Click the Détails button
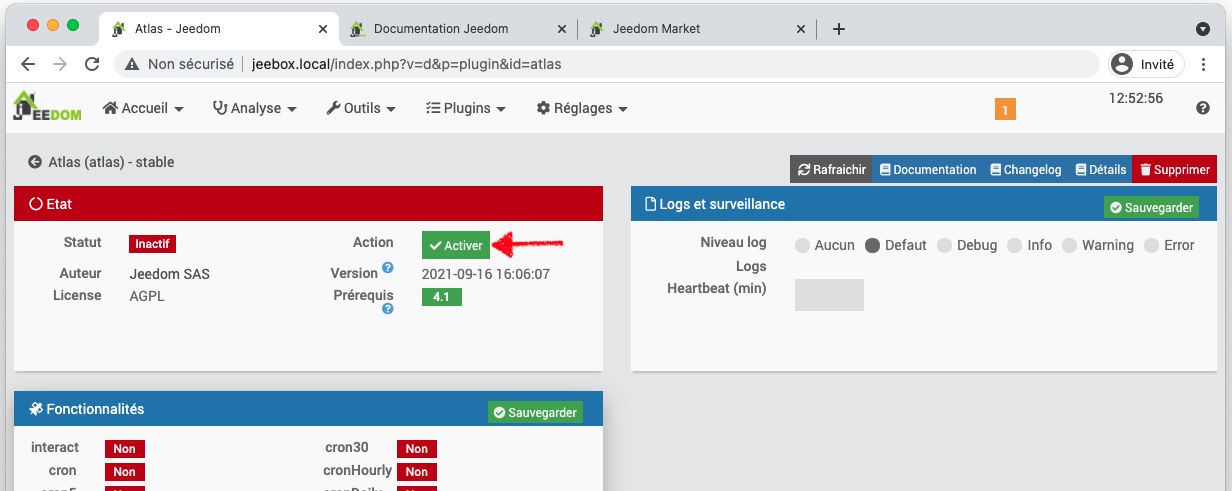 click(x=1100, y=169)
